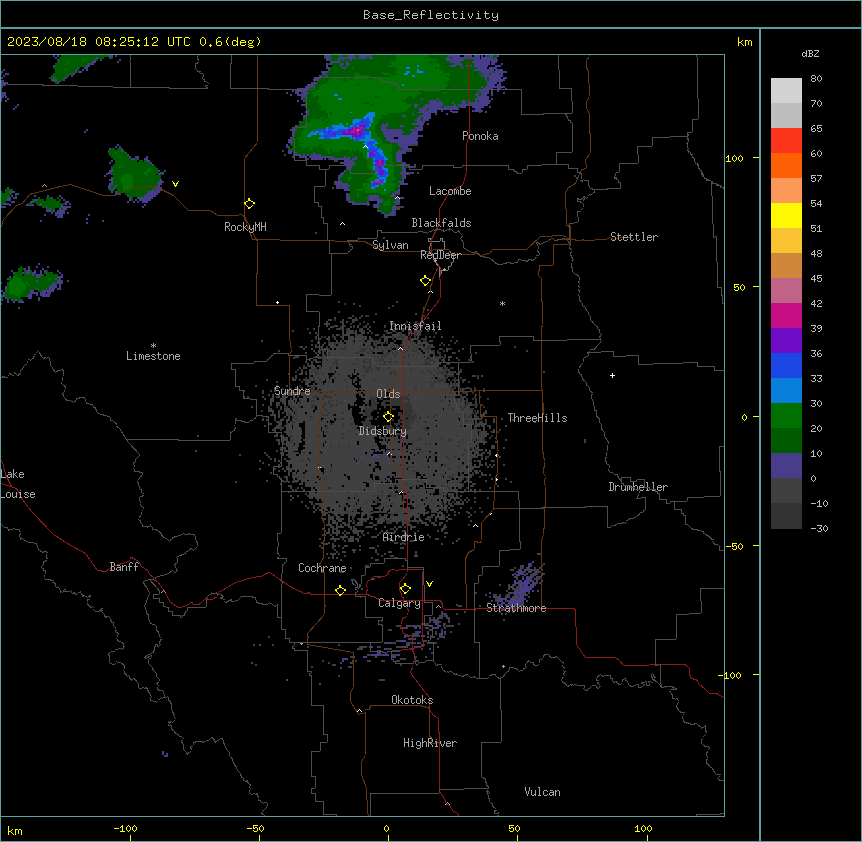
Task: Click the HighRiver label
Action: tap(430, 743)
